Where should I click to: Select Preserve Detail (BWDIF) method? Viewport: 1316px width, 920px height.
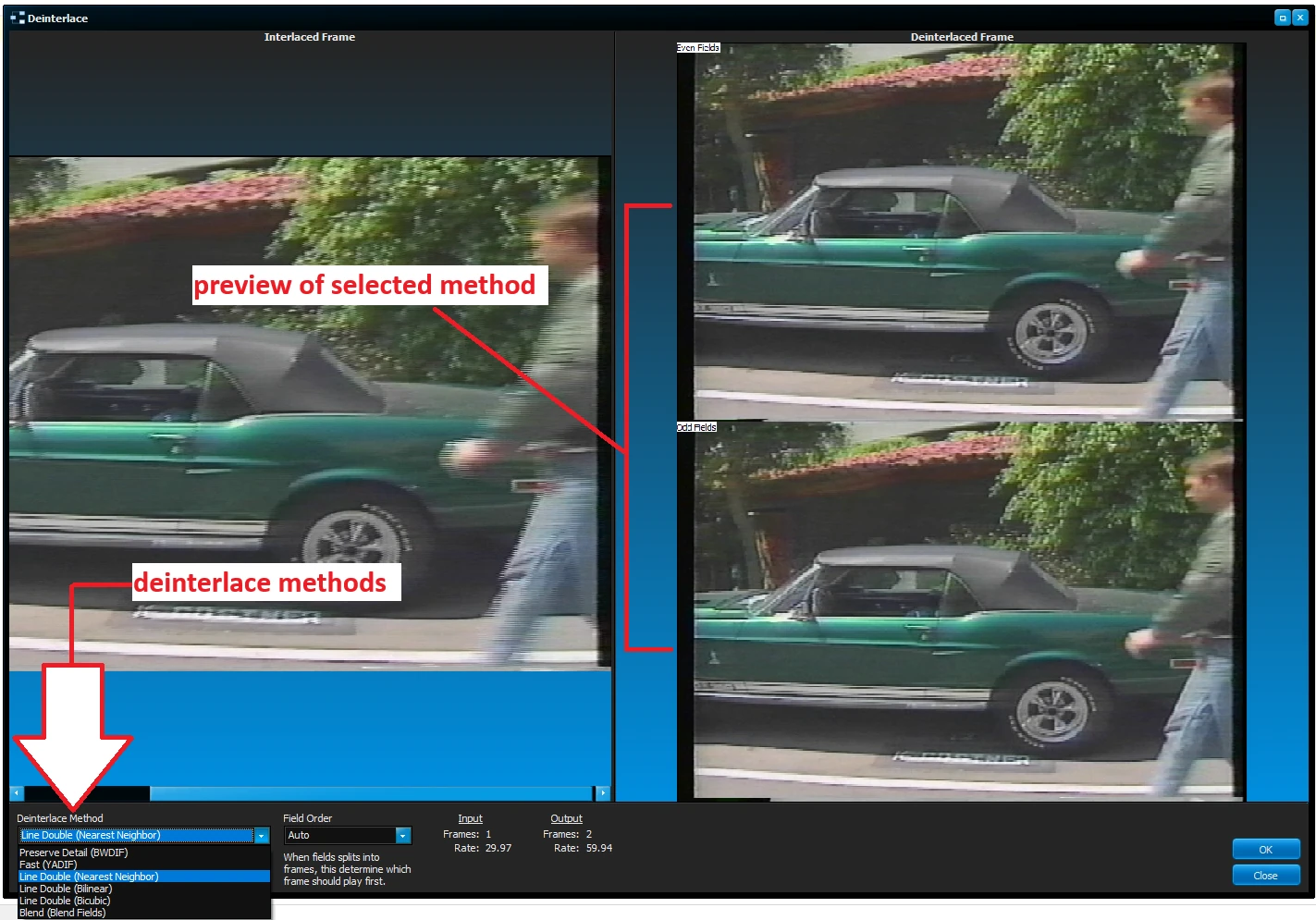pos(144,853)
